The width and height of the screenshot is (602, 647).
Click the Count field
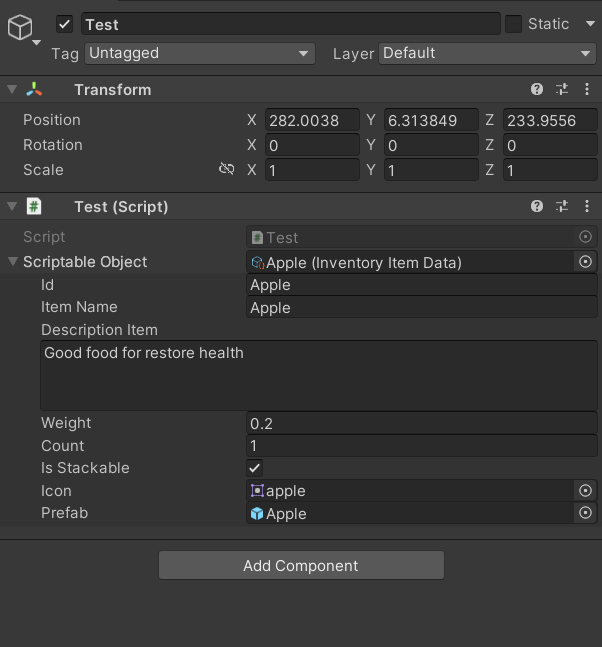coord(422,446)
